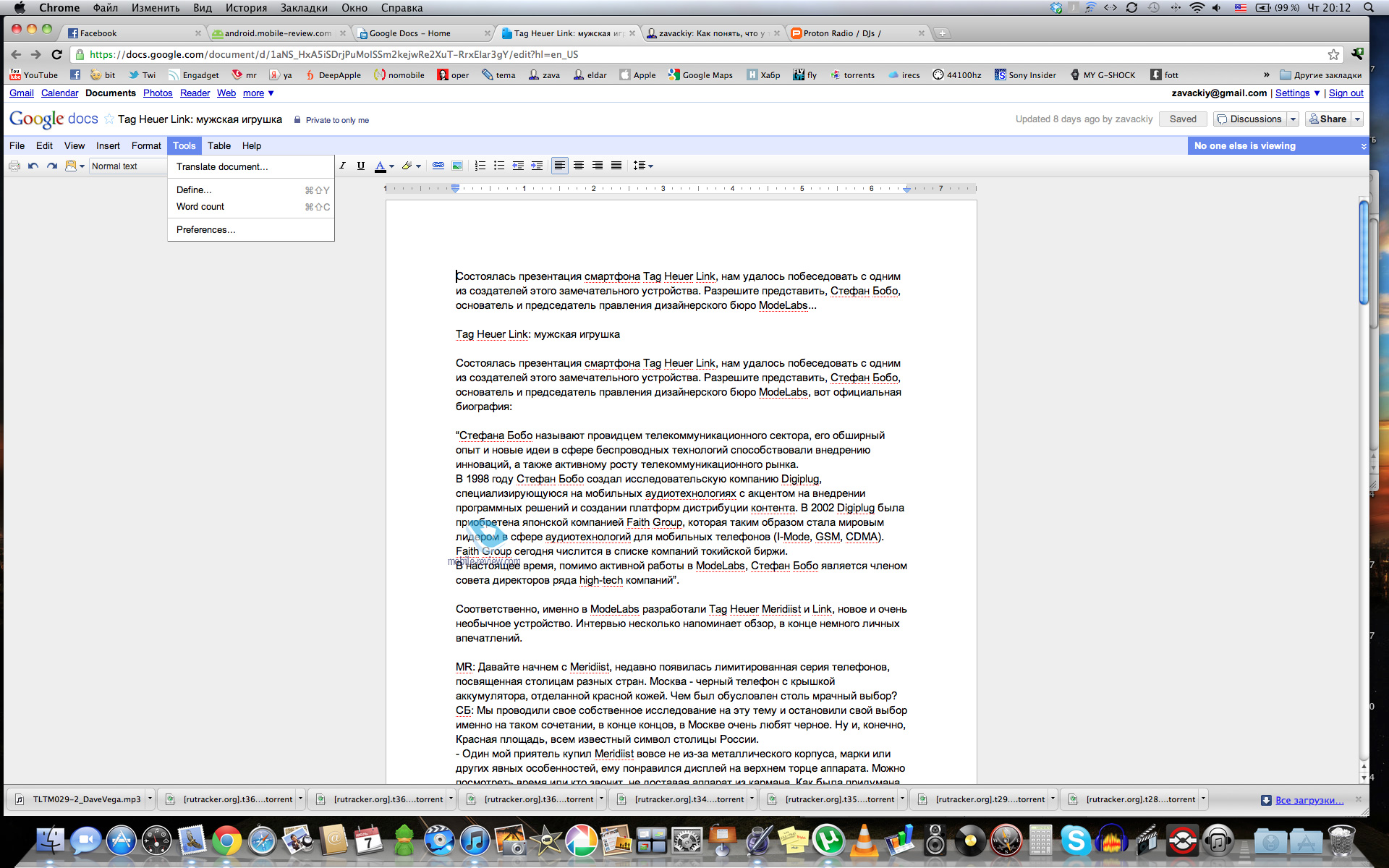The image size is (1389, 868).
Task: Open the Settings link
Action: [x=1292, y=93]
